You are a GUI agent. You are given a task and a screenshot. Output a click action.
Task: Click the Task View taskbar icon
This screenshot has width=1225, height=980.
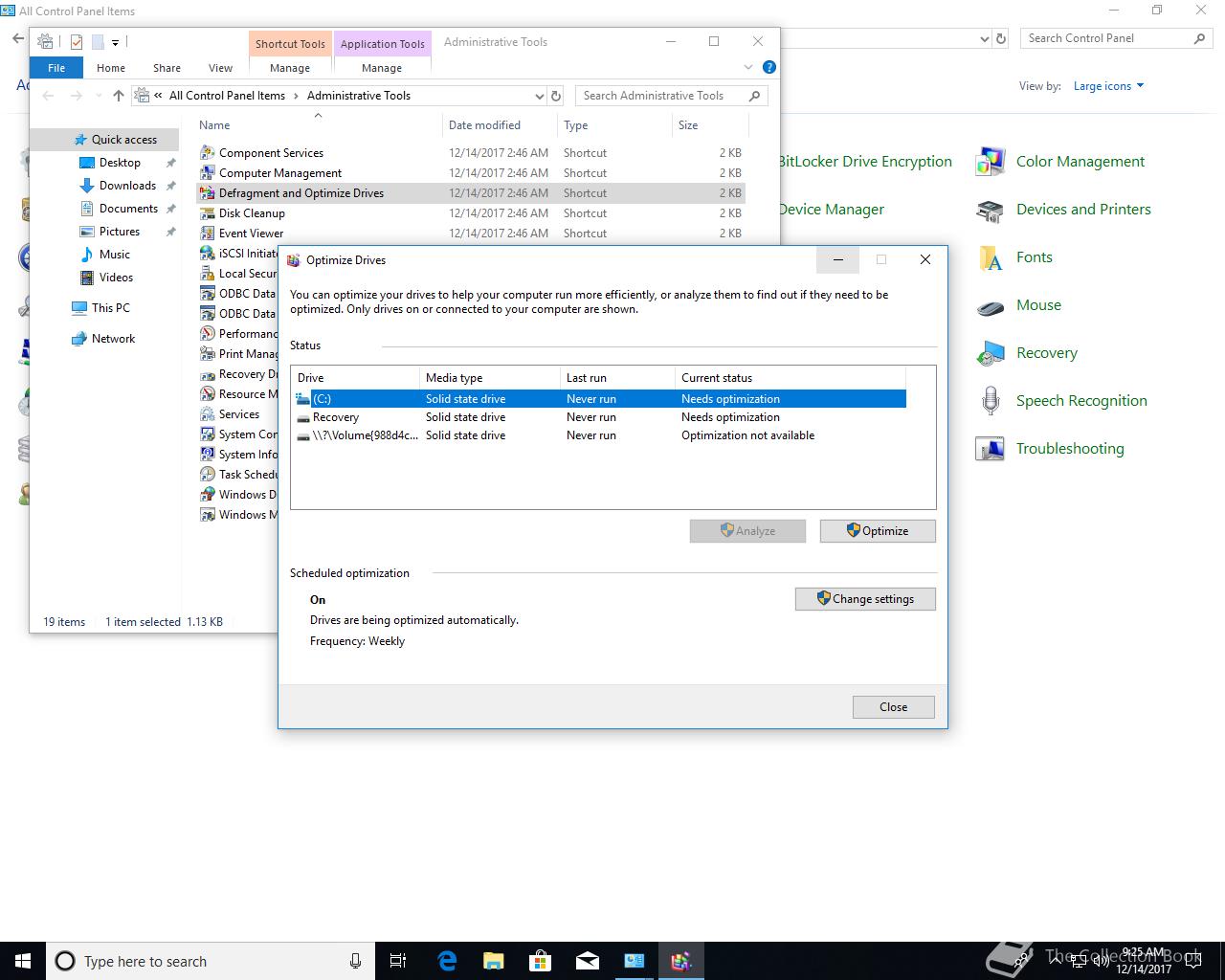coord(399,961)
